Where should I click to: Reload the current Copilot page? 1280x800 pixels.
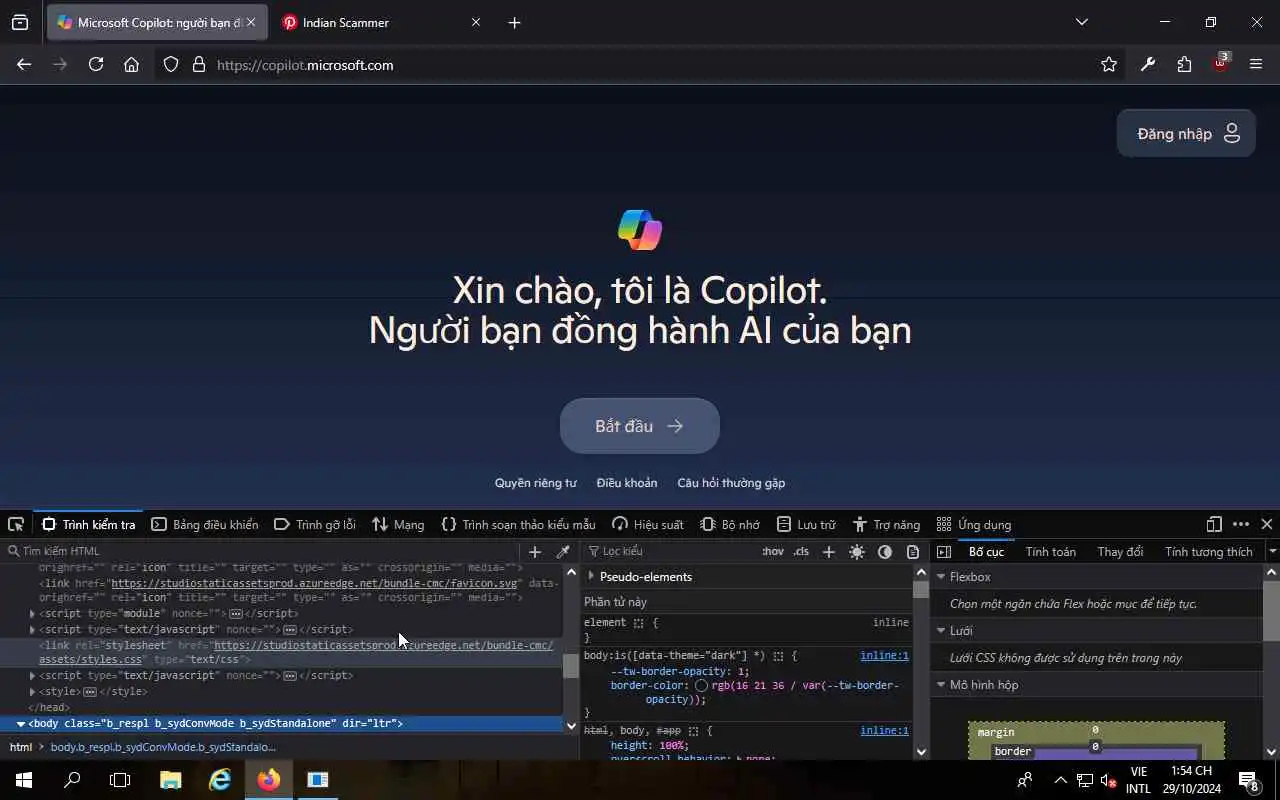tap(96, 64)
